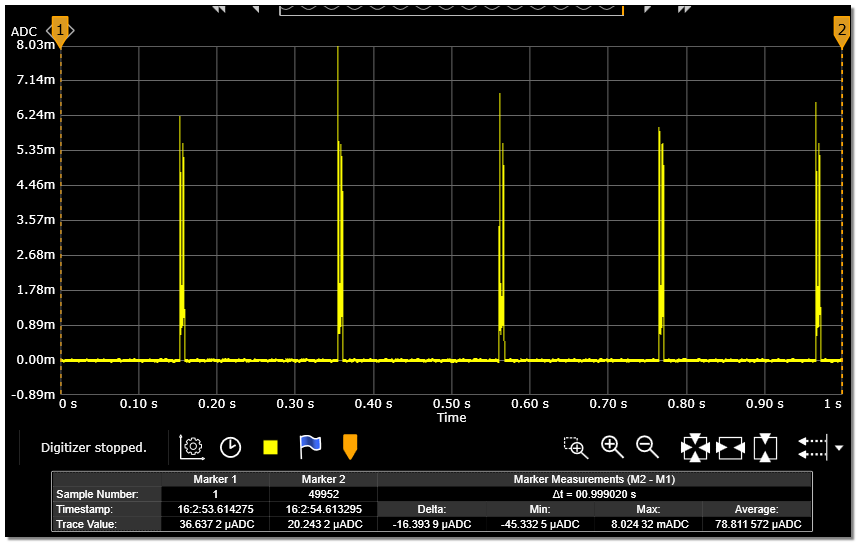Select the zoom-to-region magnifier tool
This screenshot has width=857, height=543.
pos(575,447)
